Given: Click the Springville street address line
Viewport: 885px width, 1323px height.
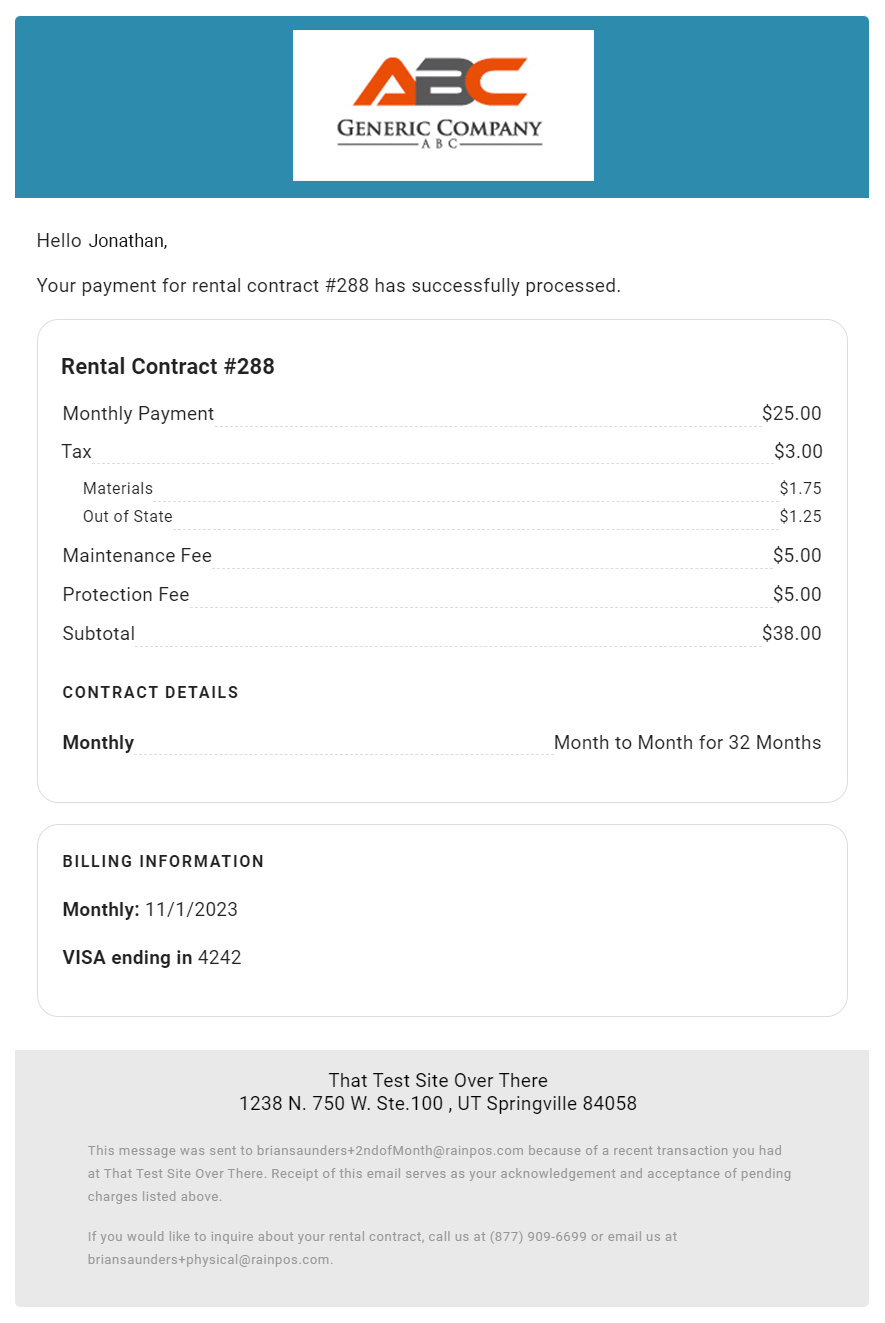Looking at the screenshot, I should (x=438, y=1104).
